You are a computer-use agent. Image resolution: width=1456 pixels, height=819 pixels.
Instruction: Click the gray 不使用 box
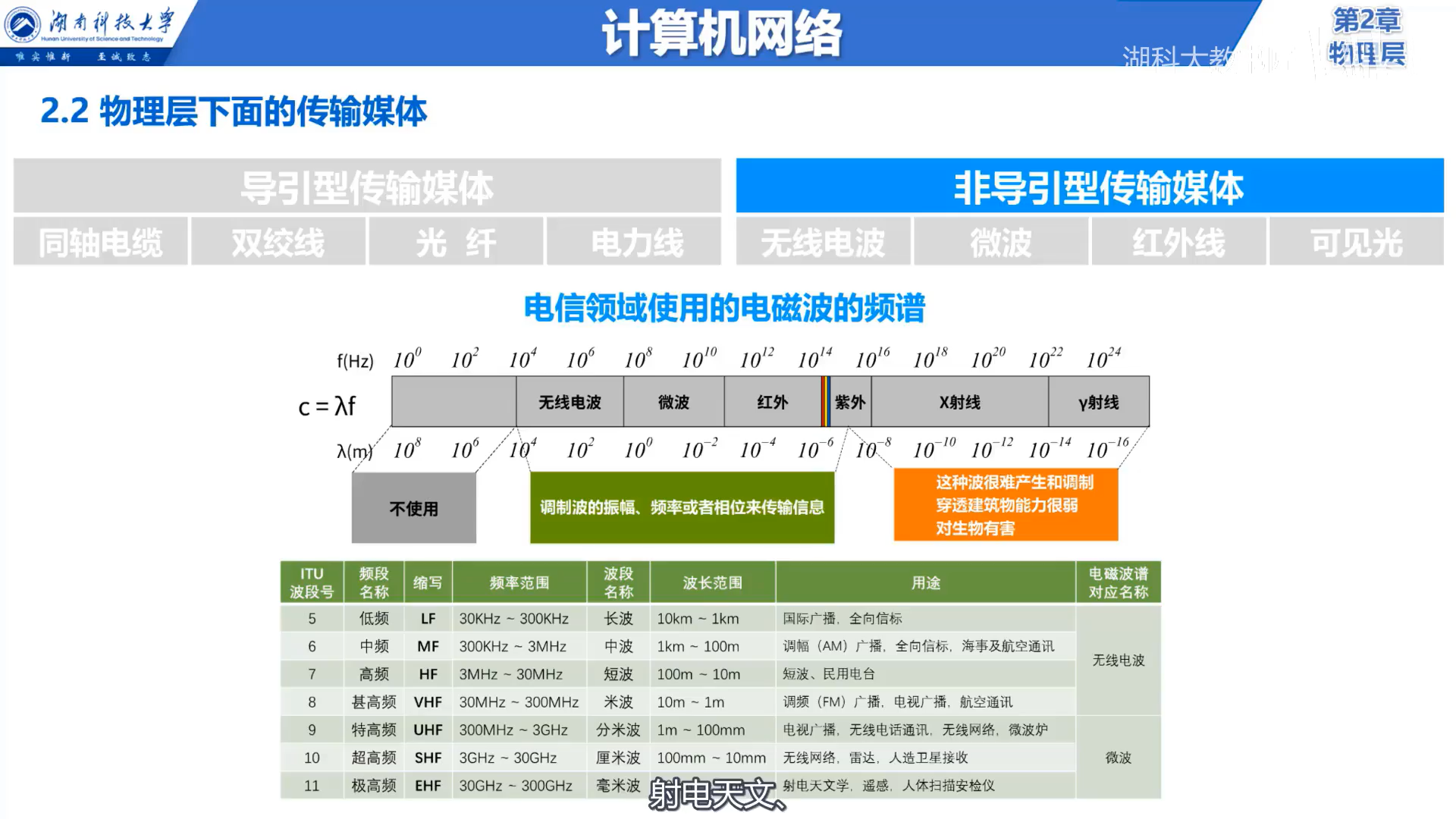[x=414, y=508]
